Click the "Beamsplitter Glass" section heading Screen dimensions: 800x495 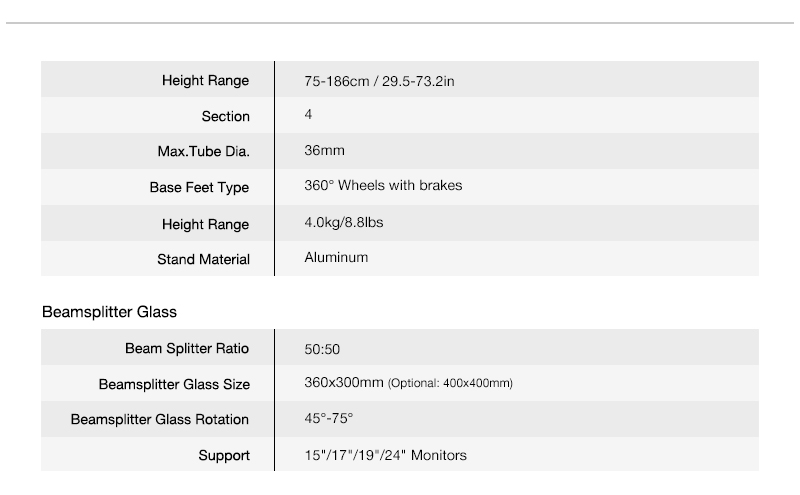pos(109,312)
